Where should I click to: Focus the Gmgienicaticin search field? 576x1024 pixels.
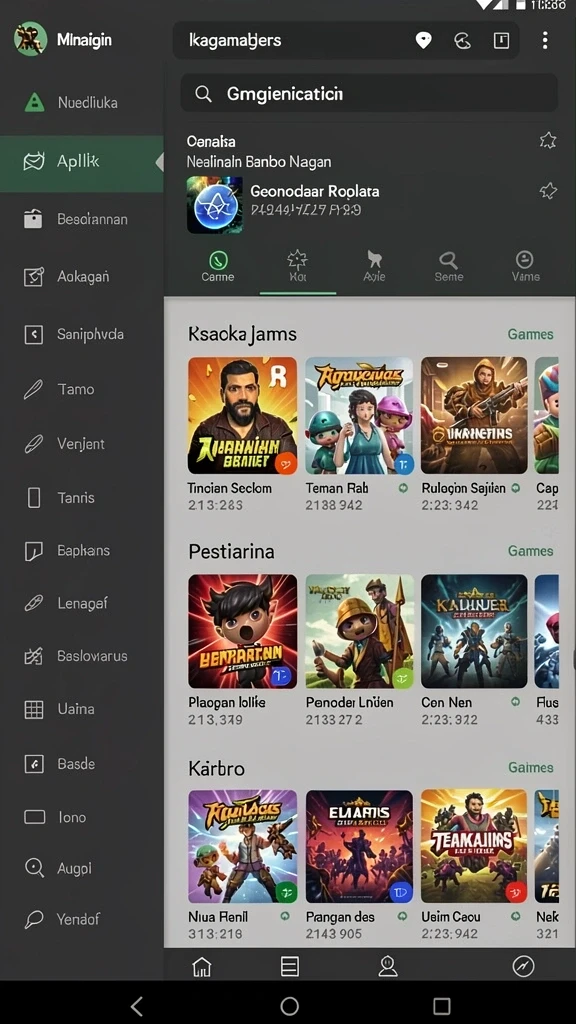pyautogui.click(x=369, y=93)
